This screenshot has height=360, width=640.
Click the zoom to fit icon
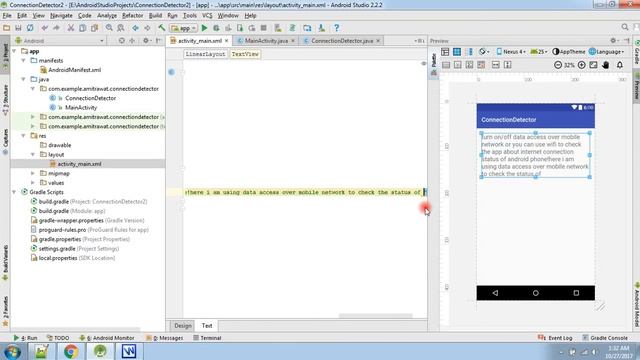tap(593, 65)
